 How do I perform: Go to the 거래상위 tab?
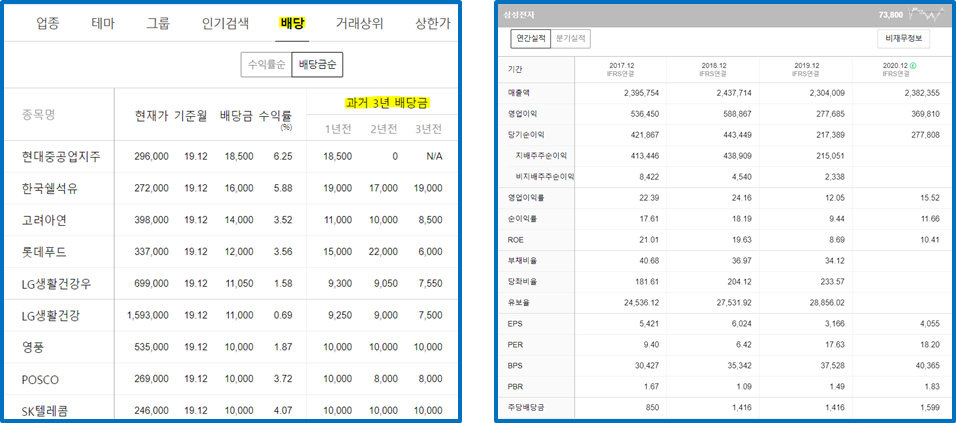(360, 24)
